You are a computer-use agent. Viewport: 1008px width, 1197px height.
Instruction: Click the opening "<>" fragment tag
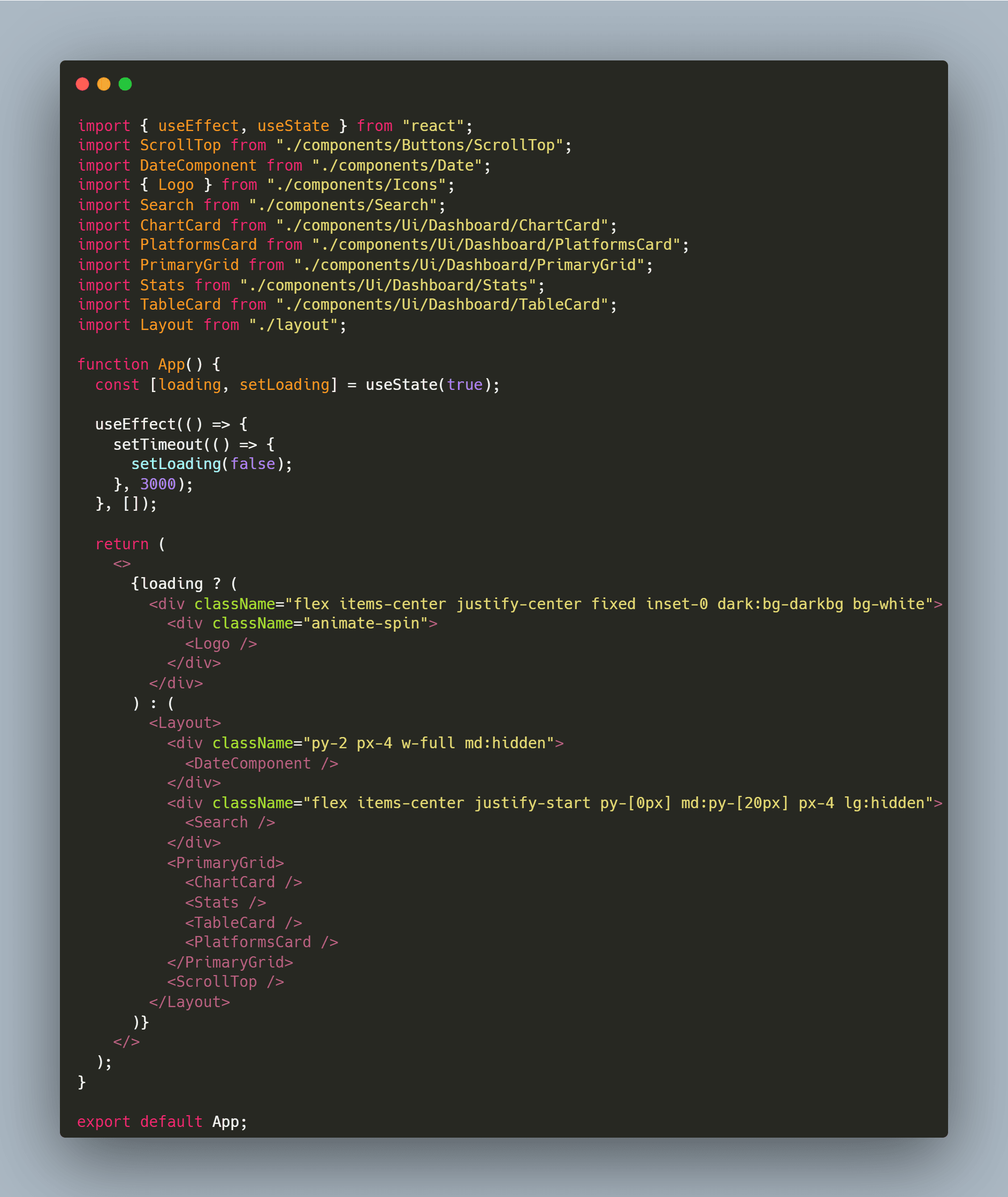121,564
